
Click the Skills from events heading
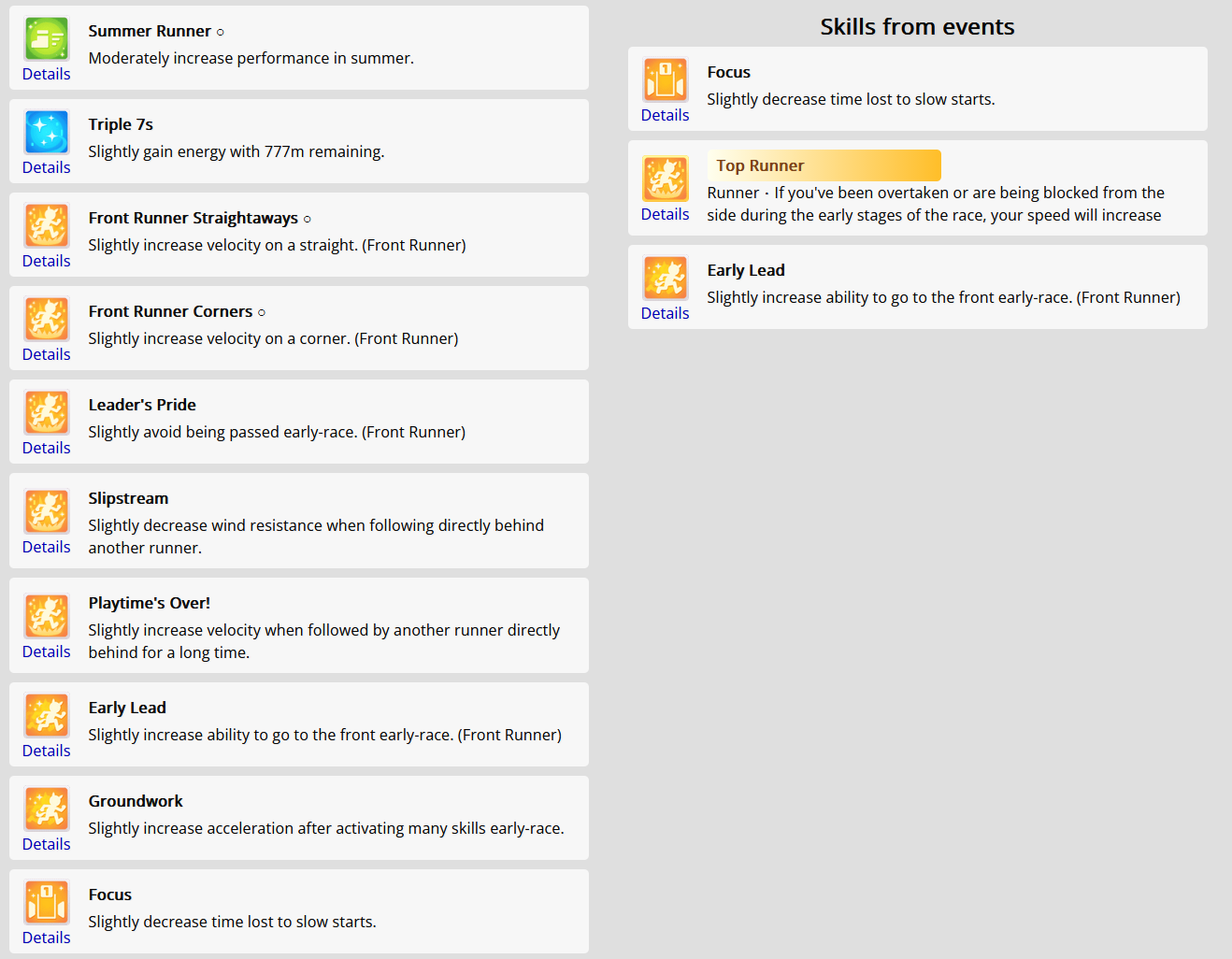[917, 27]
